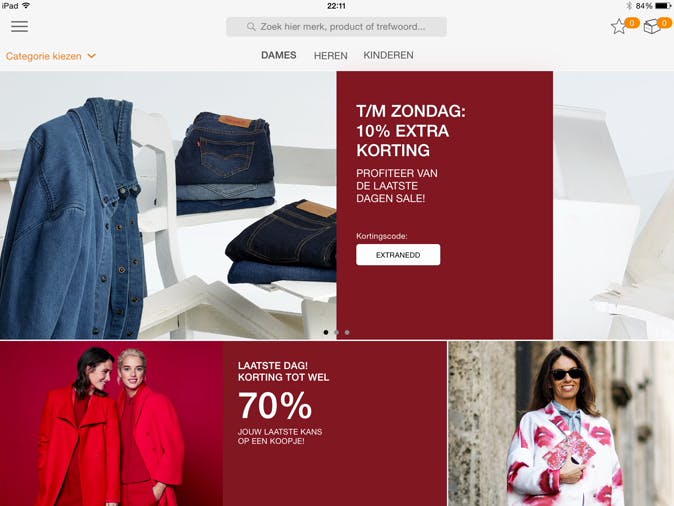The image size is (674, 506).
Task: Open the hamburger menu
Action: point(19,26)
